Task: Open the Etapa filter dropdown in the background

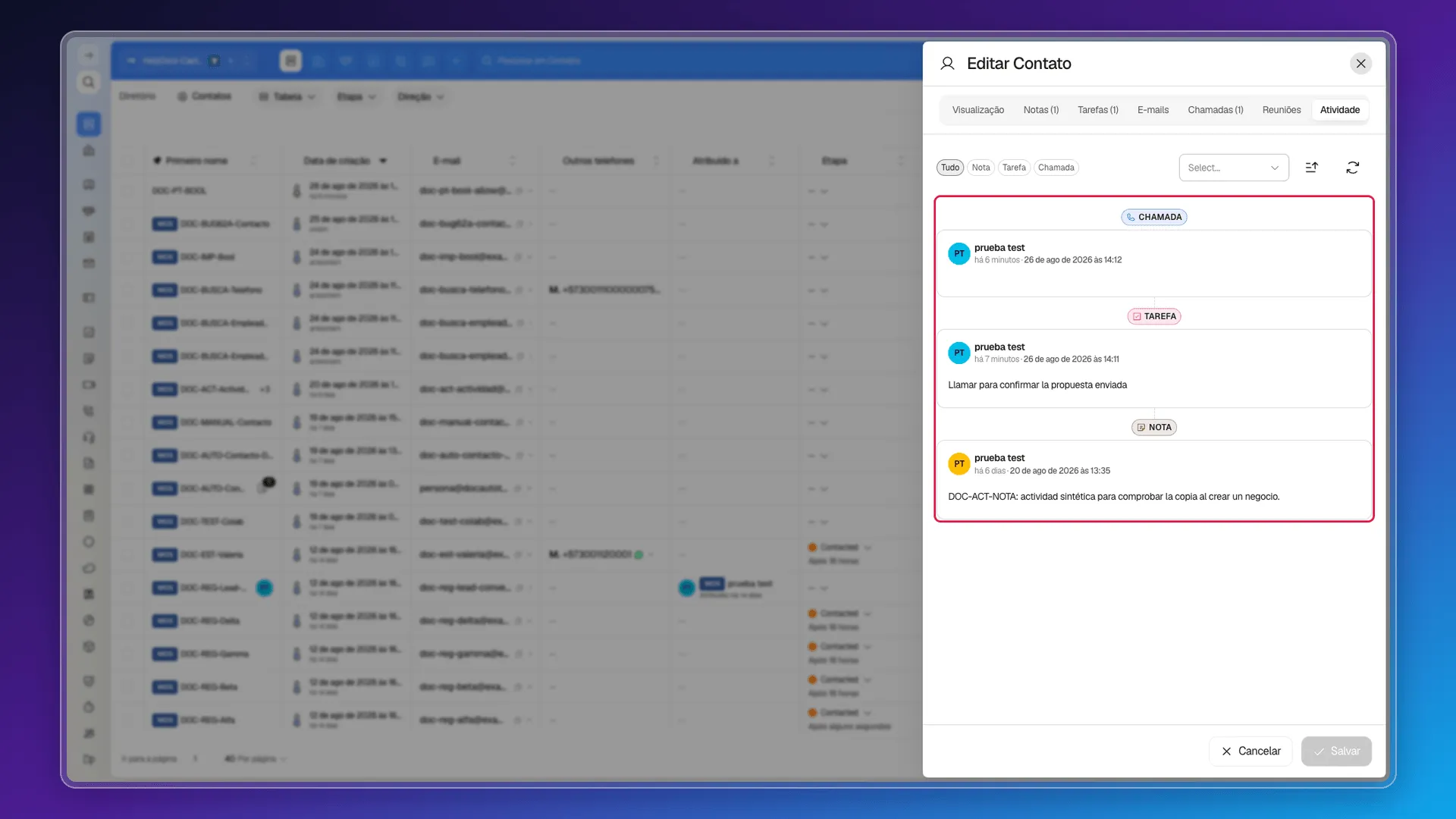Action: click(x=356, y=96)
